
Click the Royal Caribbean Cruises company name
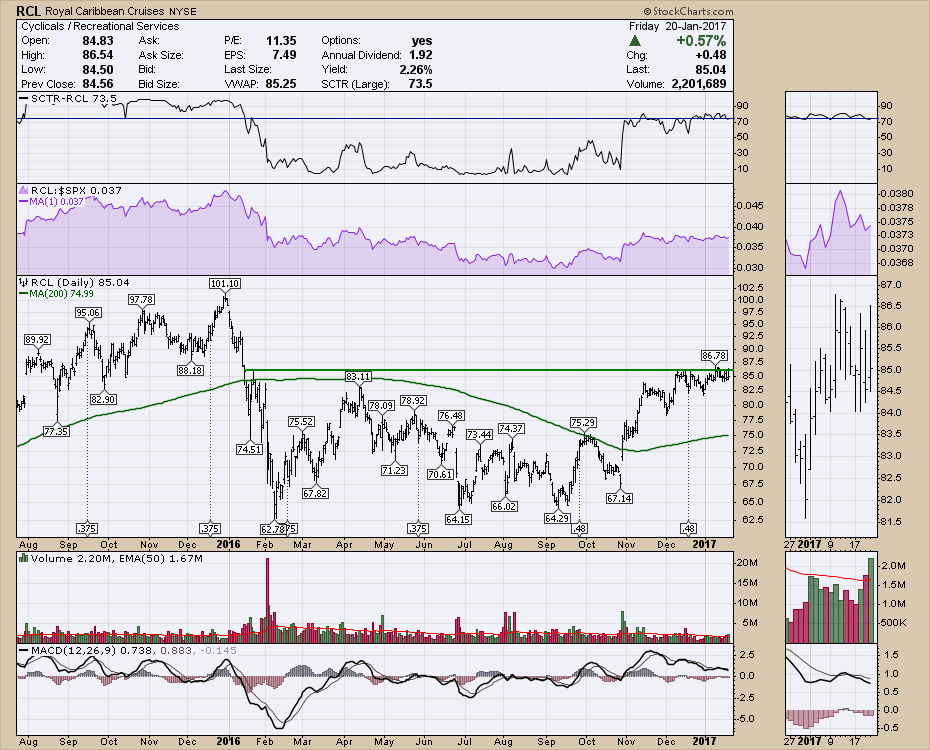[x=103, y=11]
